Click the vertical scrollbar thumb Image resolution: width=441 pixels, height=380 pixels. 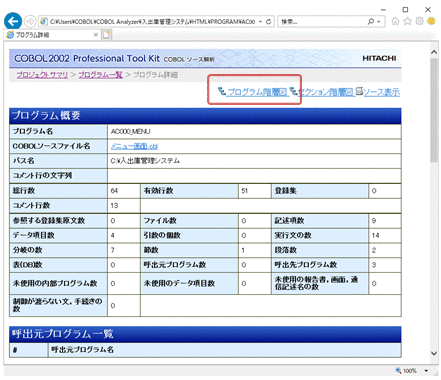(x=434, y=110)
